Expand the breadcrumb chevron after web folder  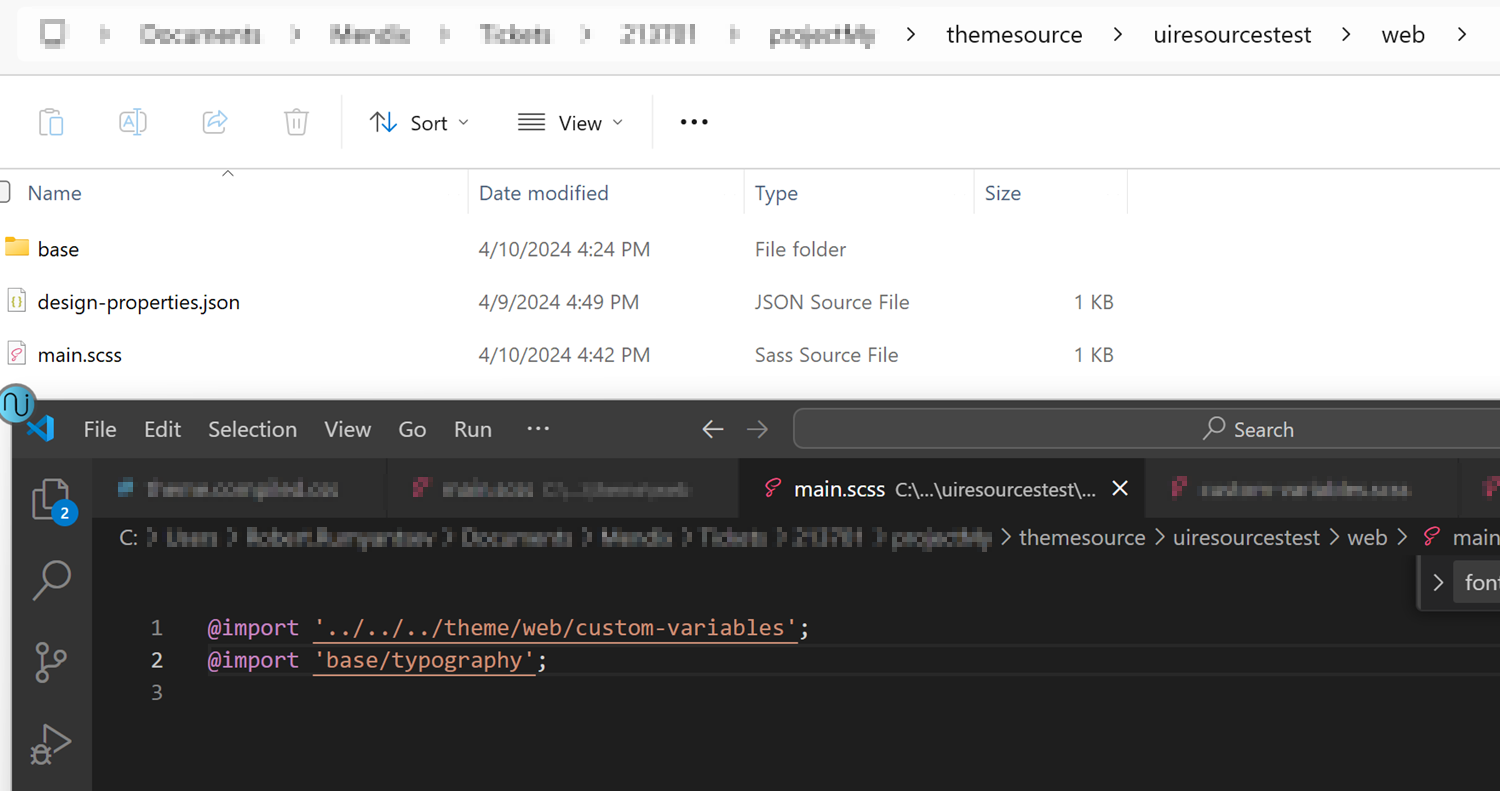click(x=1462, y=33)
